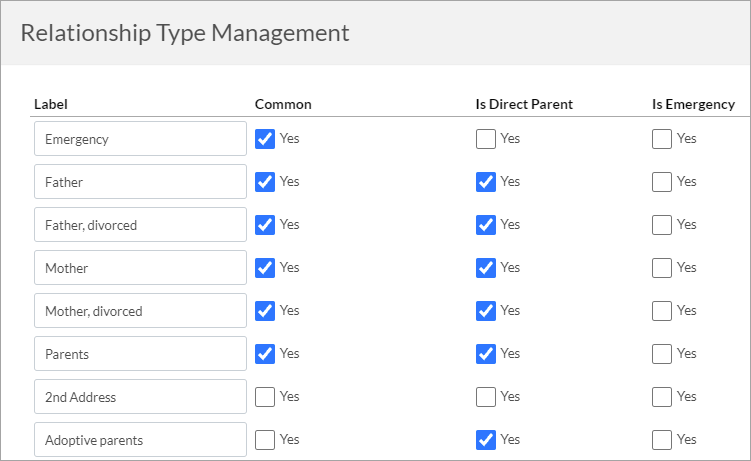Check Common for Adoptive parents row
This screenshot has width=751, height=461.
click(x=265, y=440)
